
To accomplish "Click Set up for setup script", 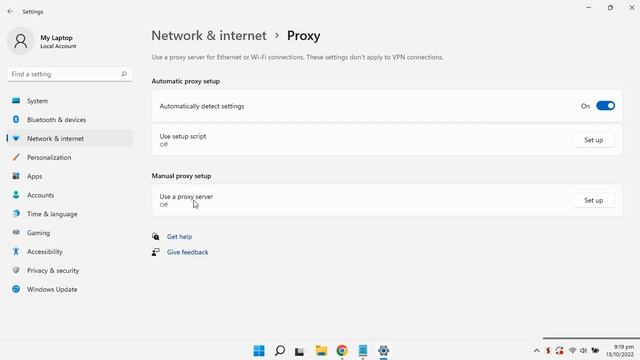I will pyautogui.click(x=593, y=140).
